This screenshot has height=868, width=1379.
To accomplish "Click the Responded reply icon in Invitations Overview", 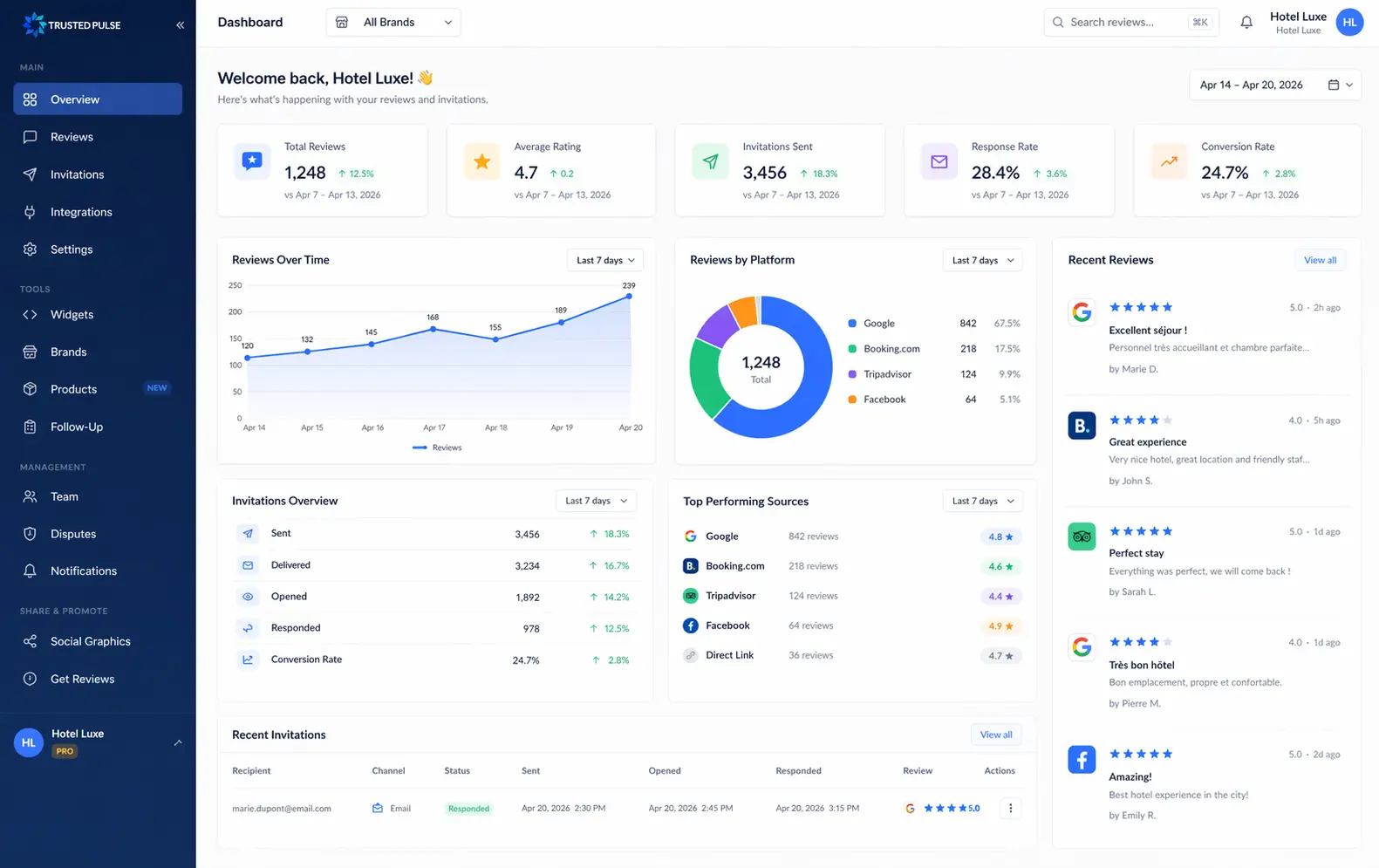I will [248, 628].
